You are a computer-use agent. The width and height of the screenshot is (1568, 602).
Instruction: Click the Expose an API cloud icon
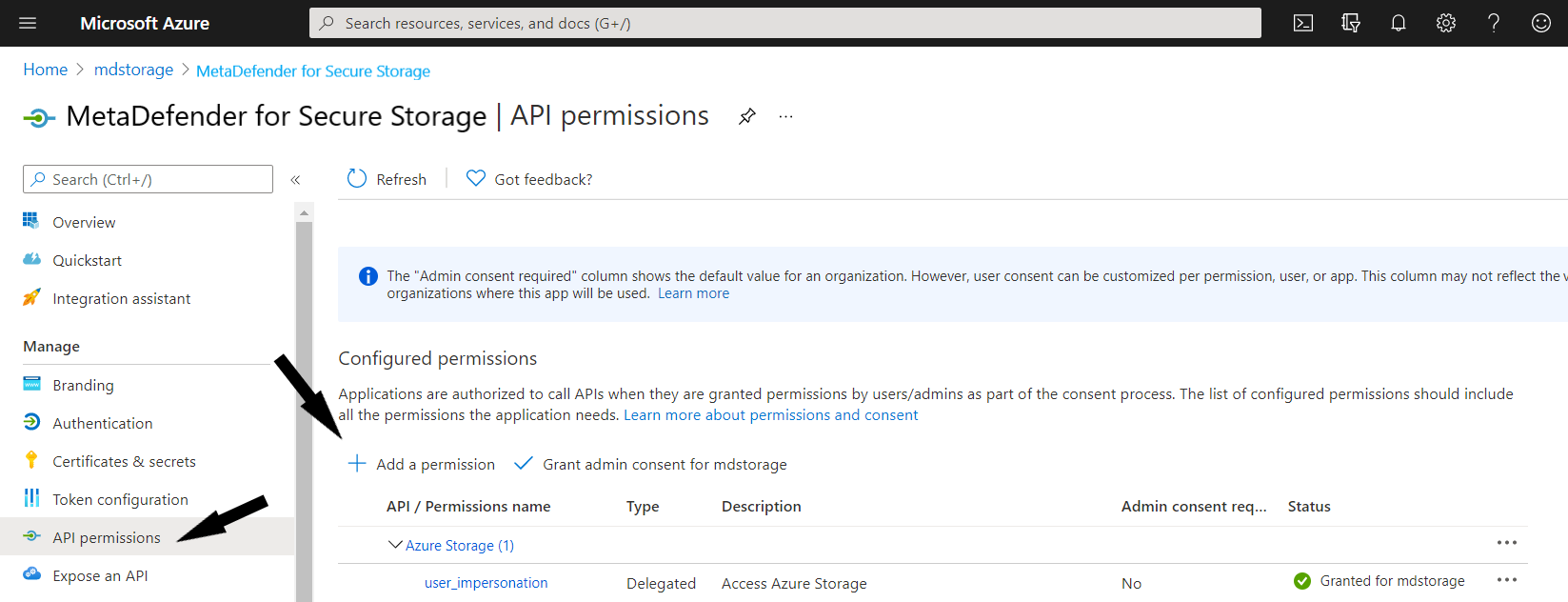click(31, 574)
